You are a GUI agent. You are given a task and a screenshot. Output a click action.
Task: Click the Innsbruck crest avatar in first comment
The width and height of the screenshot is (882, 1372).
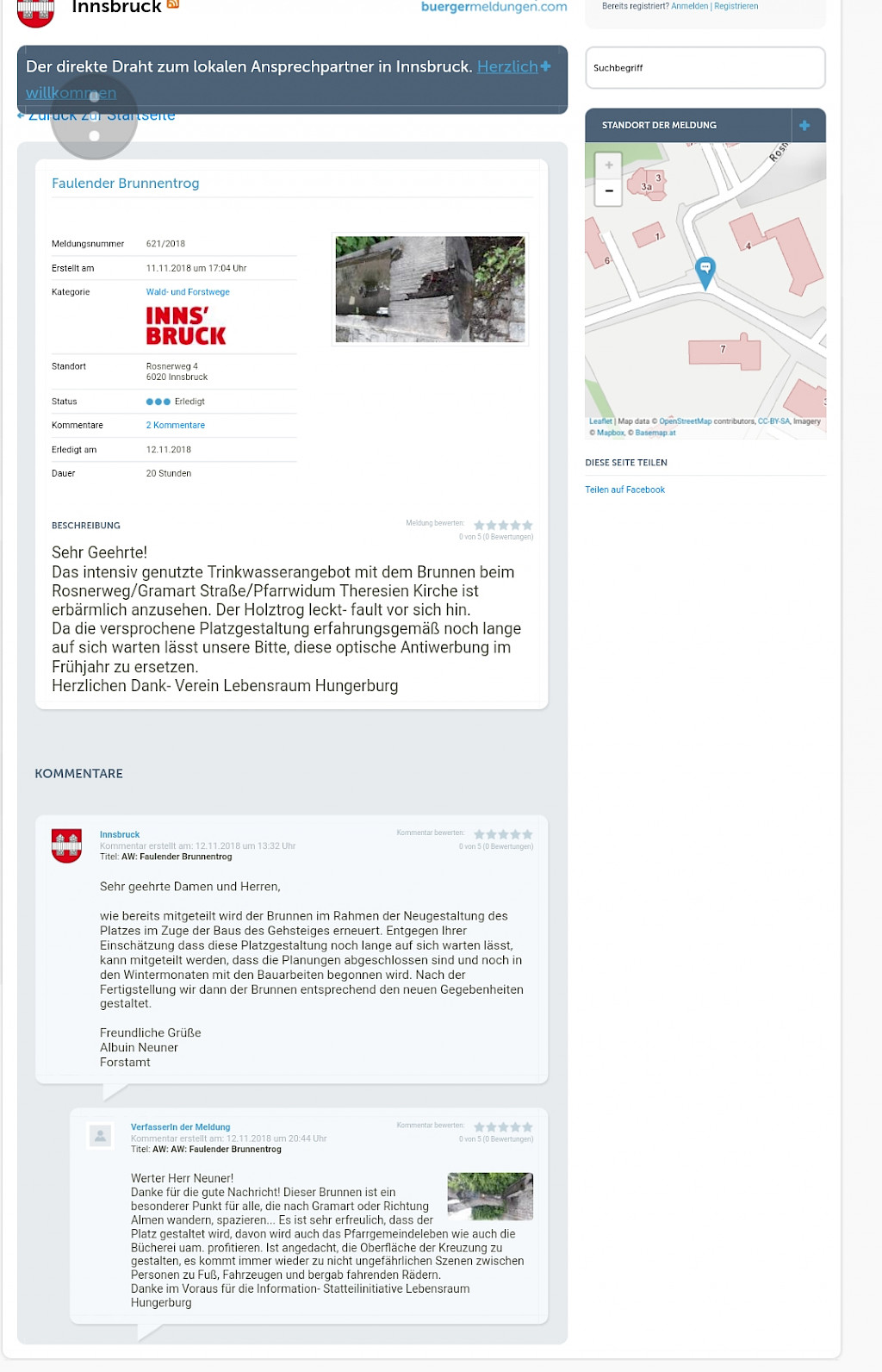(x=66, y=845)
